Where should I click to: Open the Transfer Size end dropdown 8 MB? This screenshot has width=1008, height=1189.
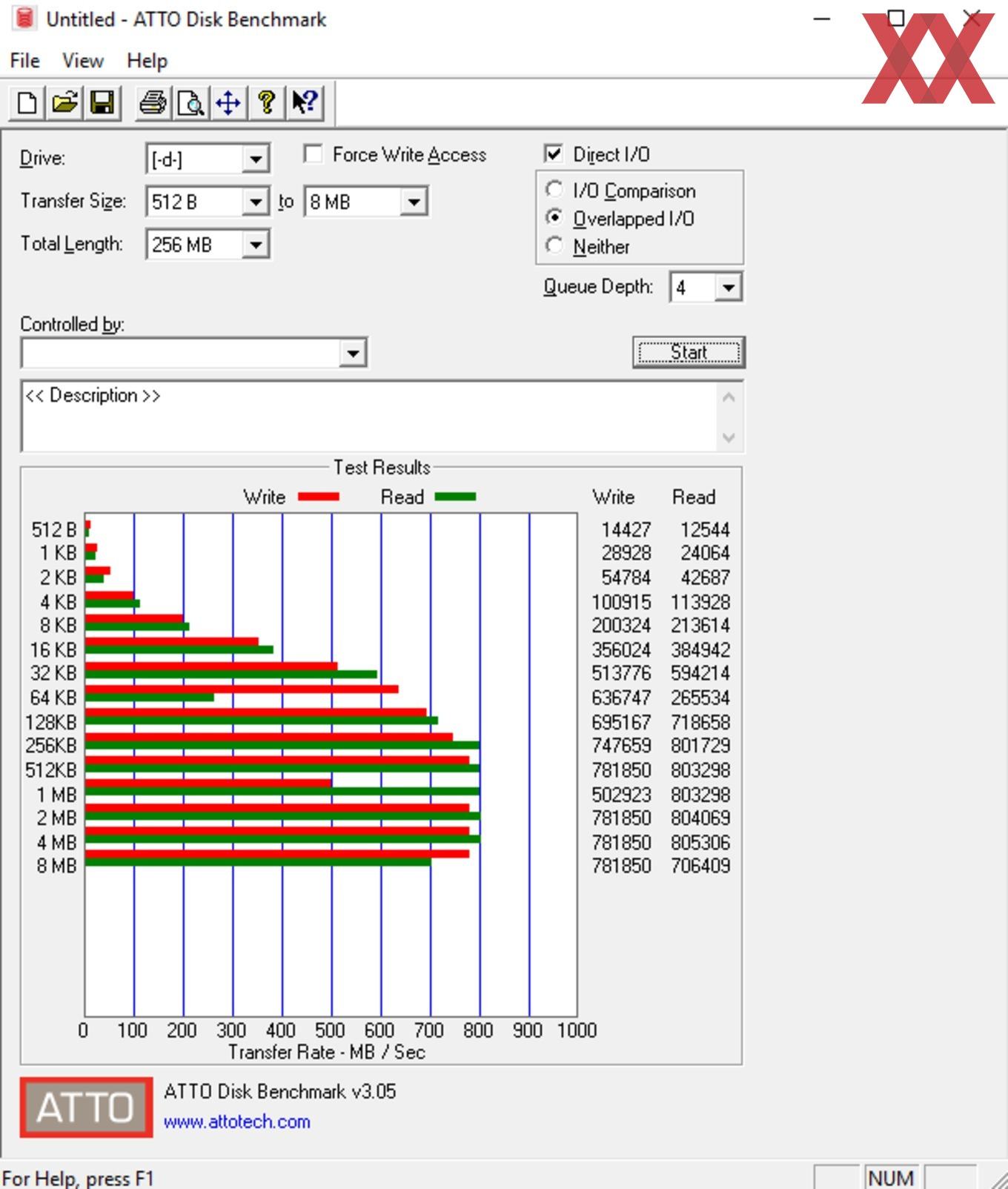[414, 202]
